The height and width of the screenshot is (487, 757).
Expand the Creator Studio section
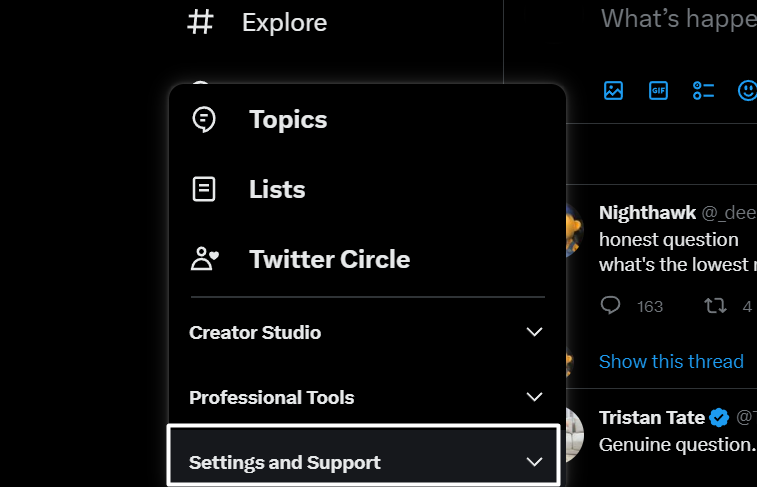534,332
